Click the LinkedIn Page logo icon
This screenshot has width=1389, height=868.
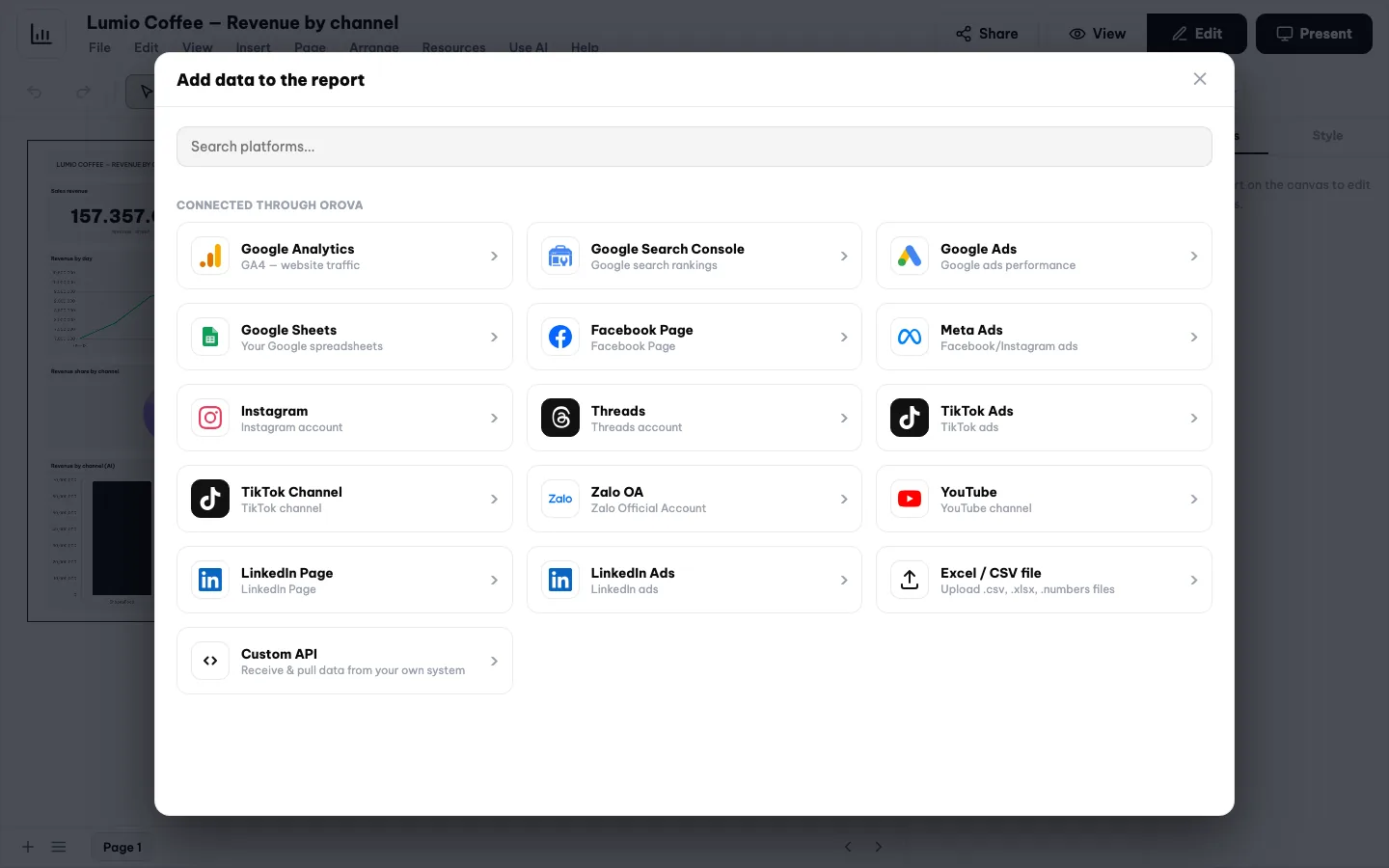click(x=210, y=580)
